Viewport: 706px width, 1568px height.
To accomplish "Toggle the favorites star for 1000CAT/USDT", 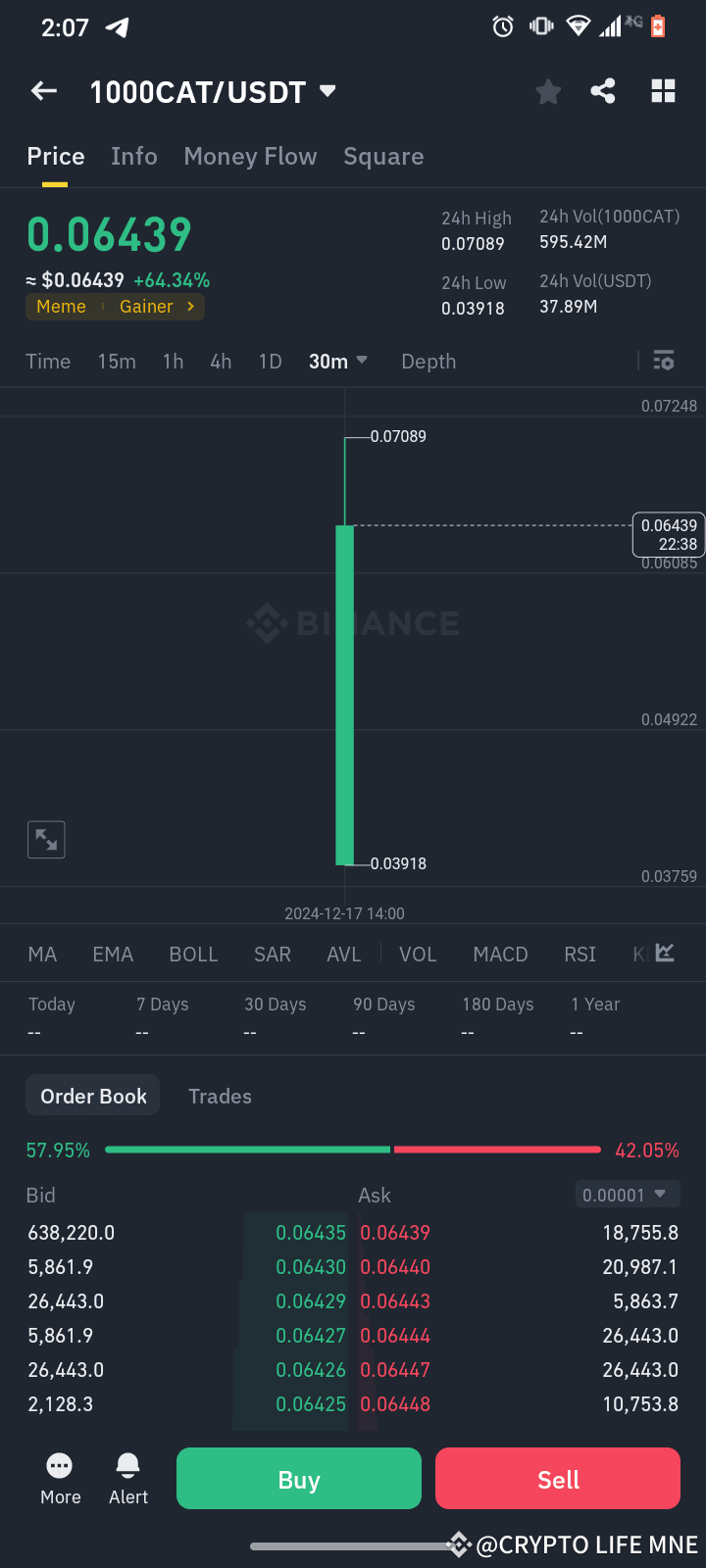I will tap(547, 90).
